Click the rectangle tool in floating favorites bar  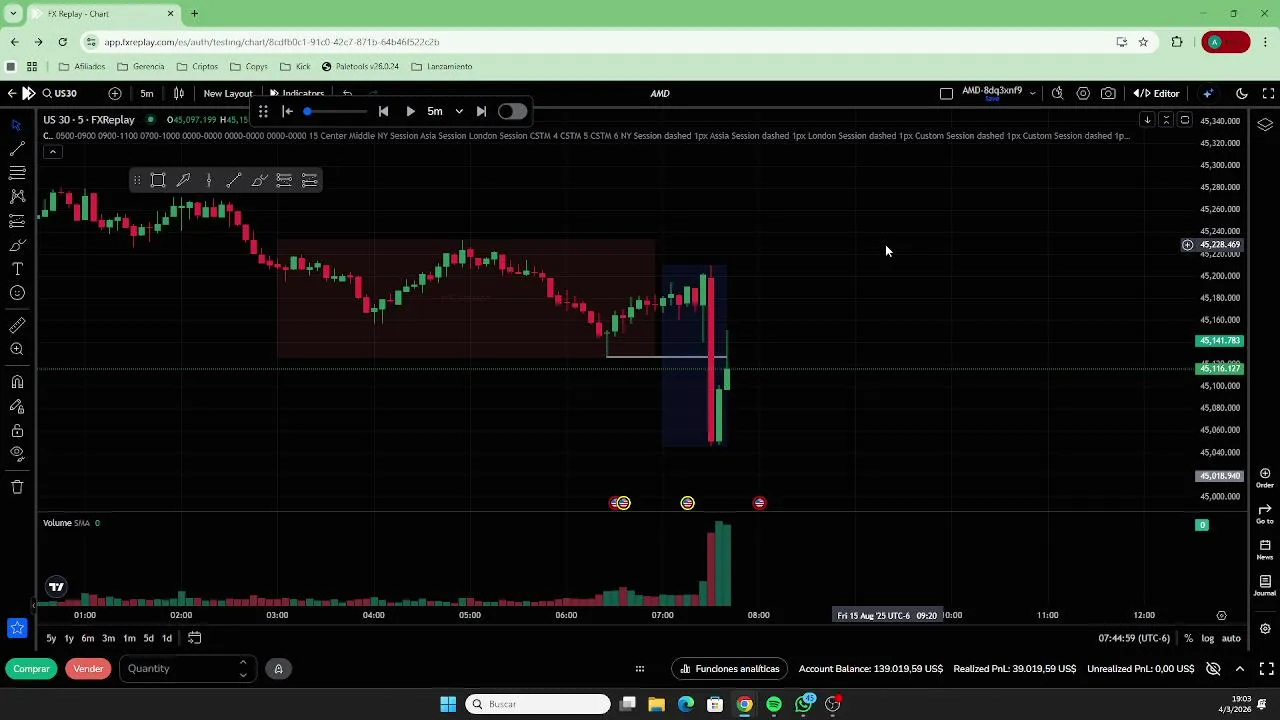click(x=158, y=180)
